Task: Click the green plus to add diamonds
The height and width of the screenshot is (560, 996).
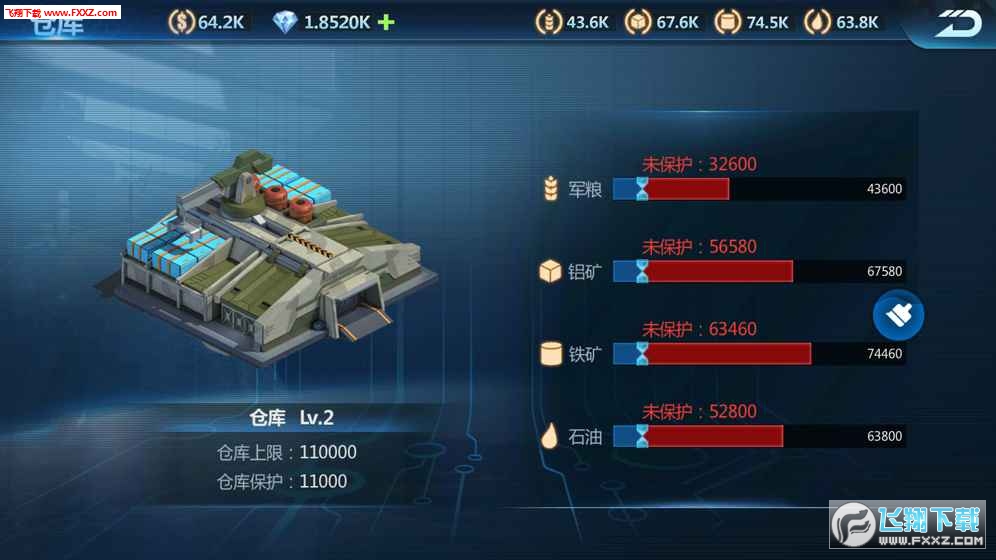Action: click(386, 22)
